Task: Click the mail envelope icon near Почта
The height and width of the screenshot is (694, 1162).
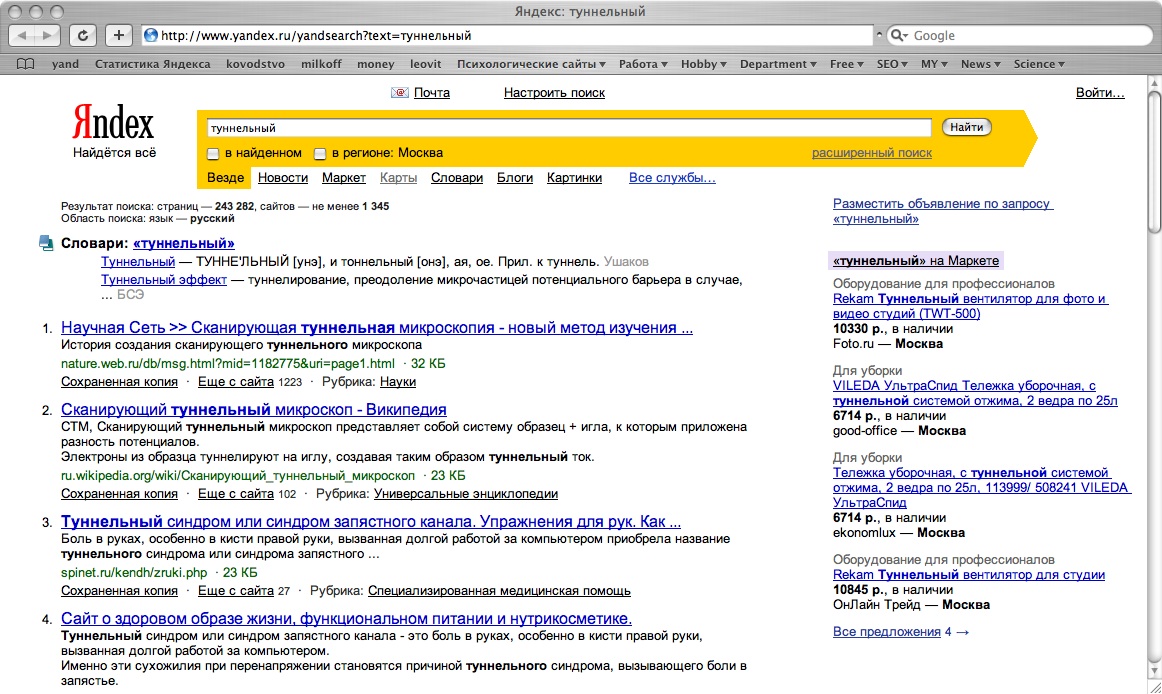Action: pos(400,93)
